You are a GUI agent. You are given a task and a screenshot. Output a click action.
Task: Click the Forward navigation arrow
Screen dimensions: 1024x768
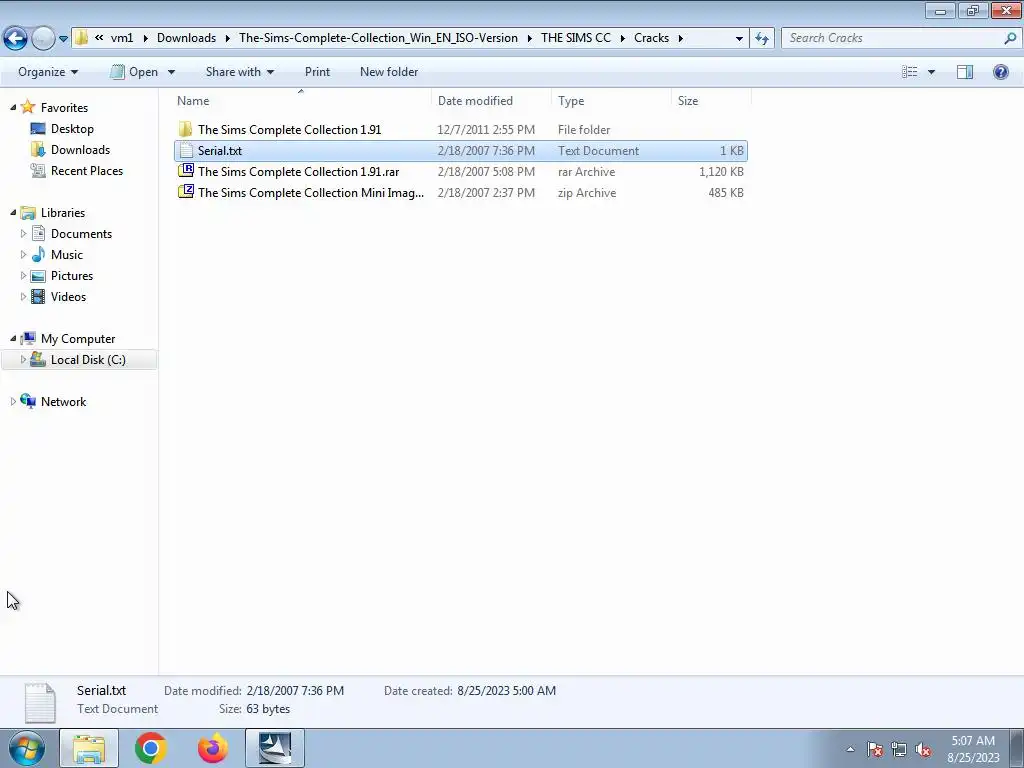[43, 38]
